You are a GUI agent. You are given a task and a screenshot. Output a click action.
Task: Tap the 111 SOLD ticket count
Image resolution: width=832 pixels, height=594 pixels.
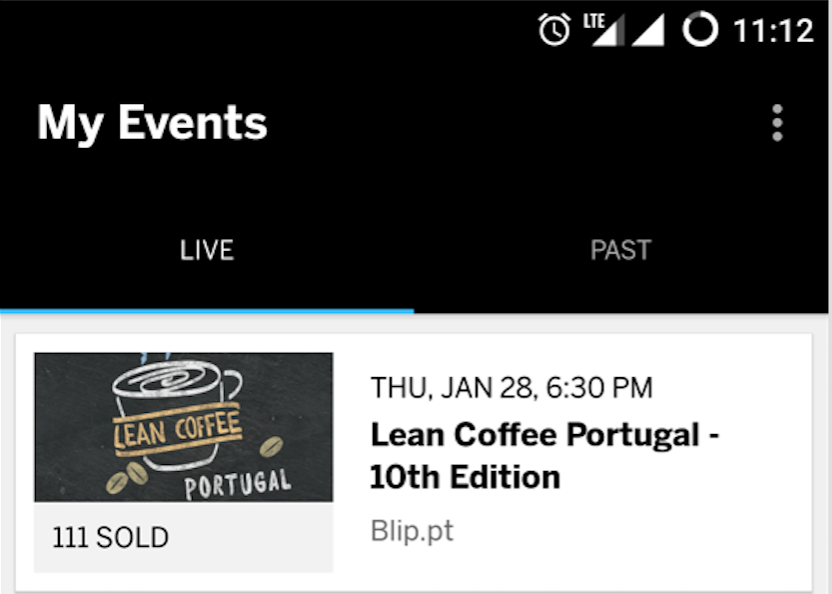coord(110,538)
